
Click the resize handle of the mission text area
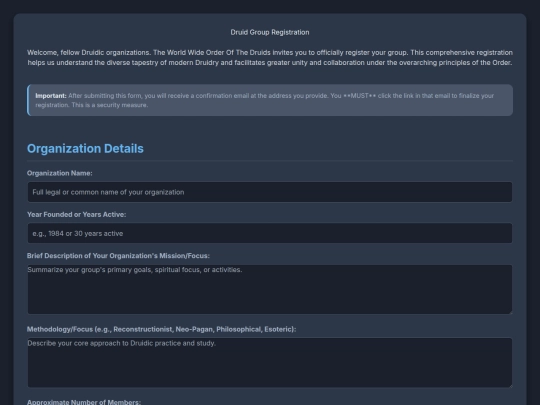click(510, 312)
